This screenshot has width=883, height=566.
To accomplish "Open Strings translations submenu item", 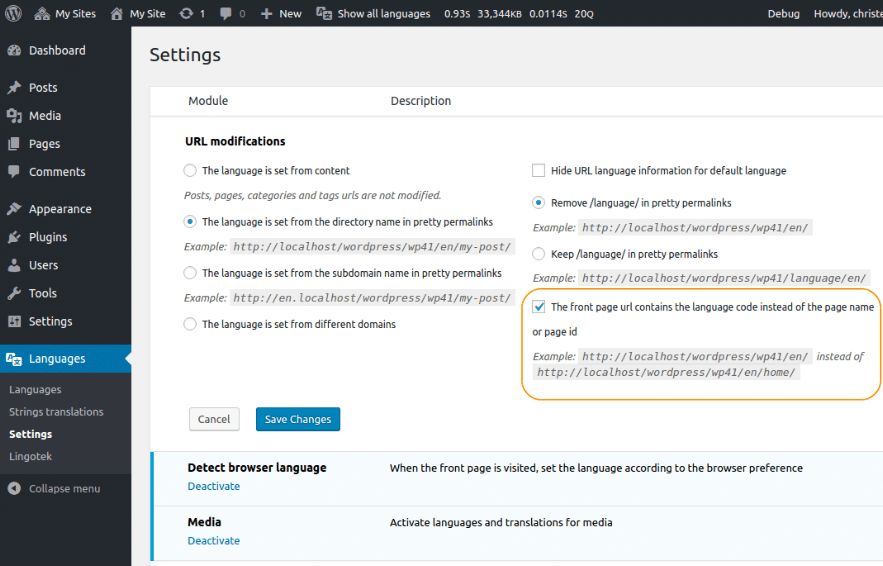I will (x=56, y=412).
